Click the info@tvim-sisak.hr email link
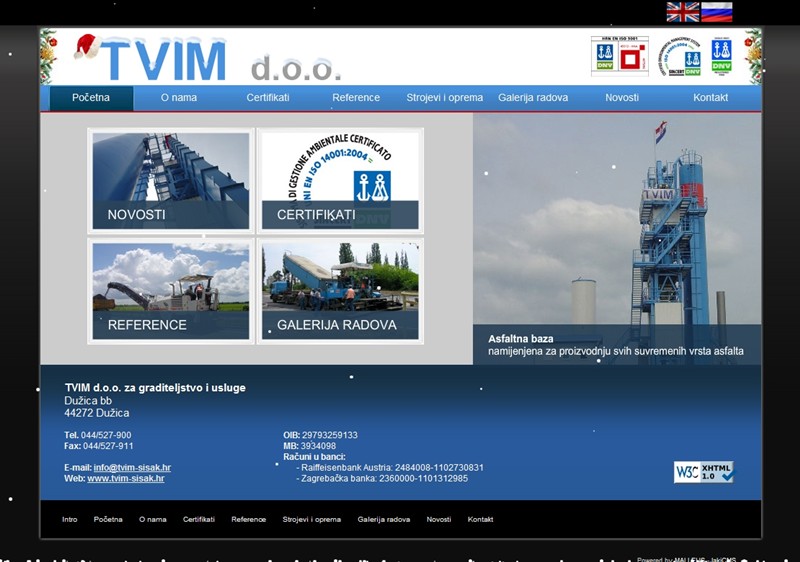This screenshot has width=800, height=562. coord(132,468)
